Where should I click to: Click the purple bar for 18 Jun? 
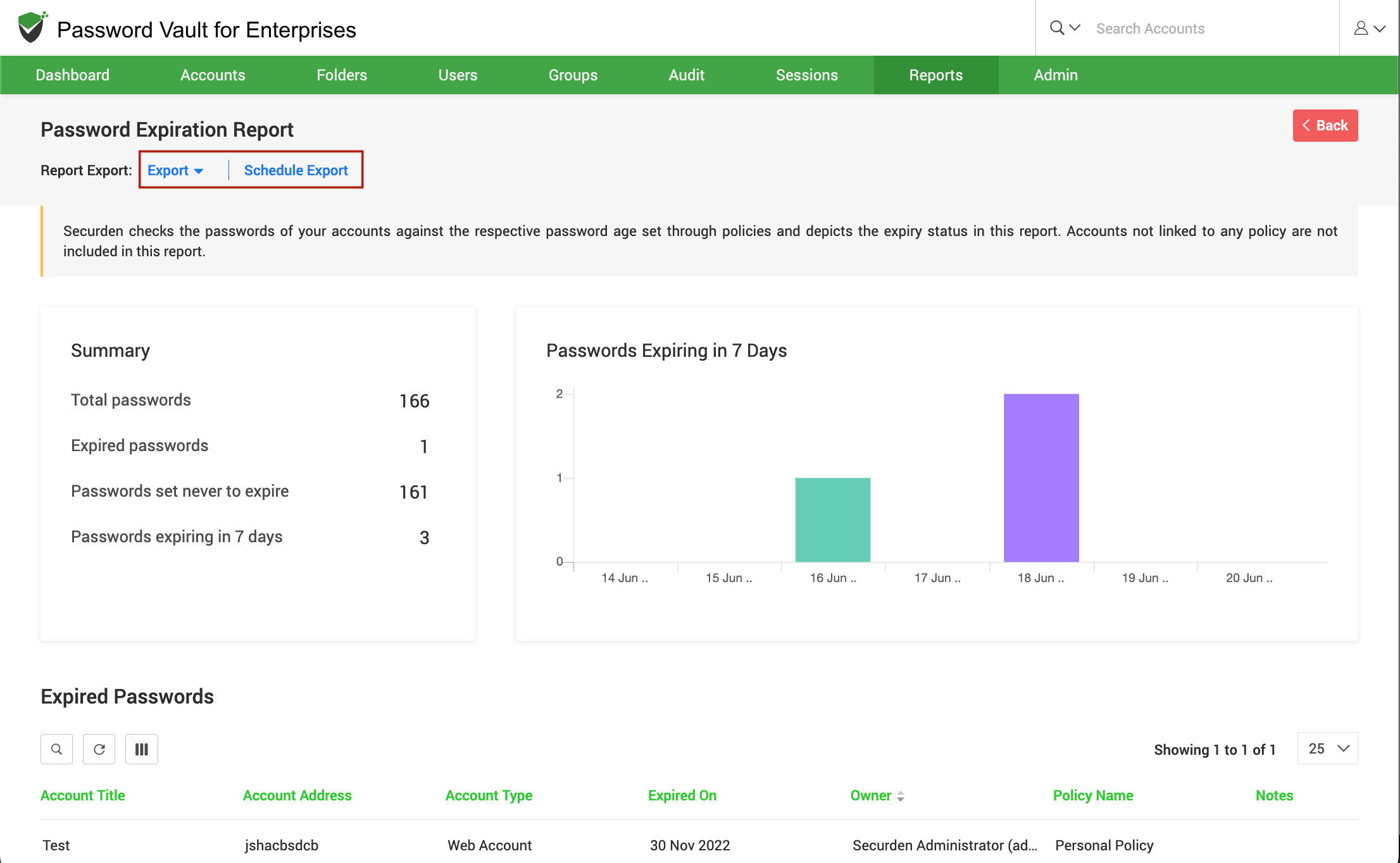point(1041,478)
